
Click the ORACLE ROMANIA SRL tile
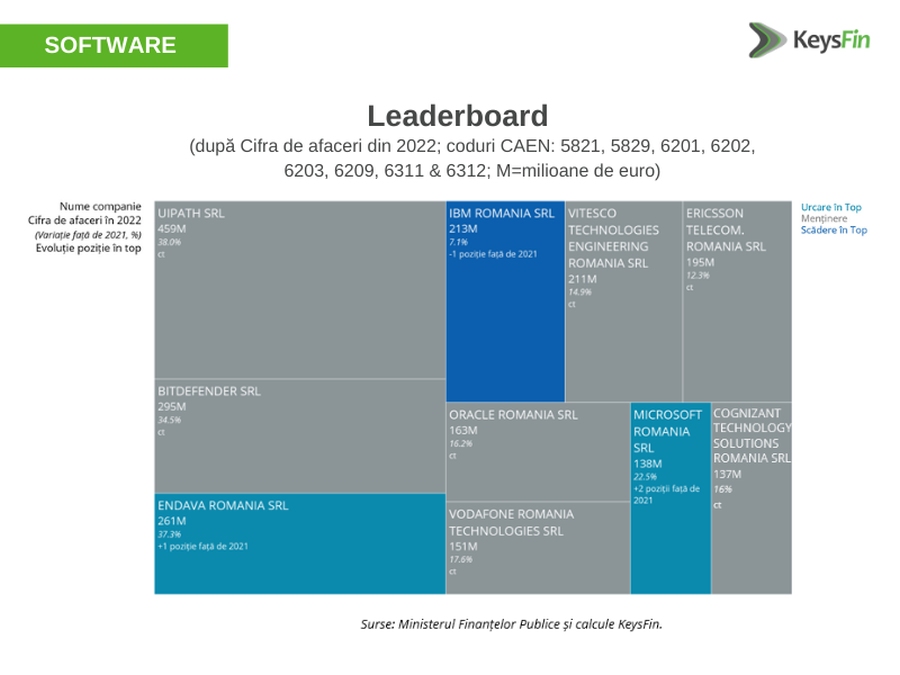click(x=537, y=452)
